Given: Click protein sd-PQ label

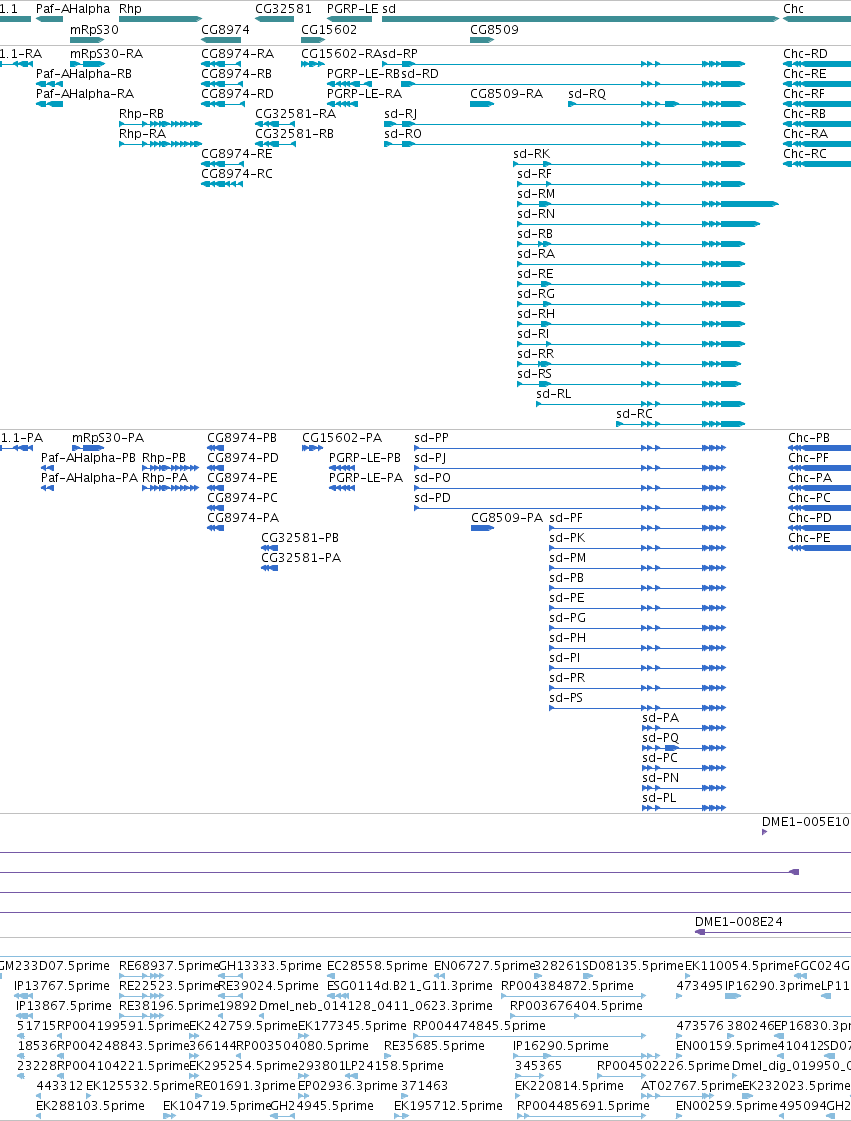Looking at the screenshot, I should point(660,738).
